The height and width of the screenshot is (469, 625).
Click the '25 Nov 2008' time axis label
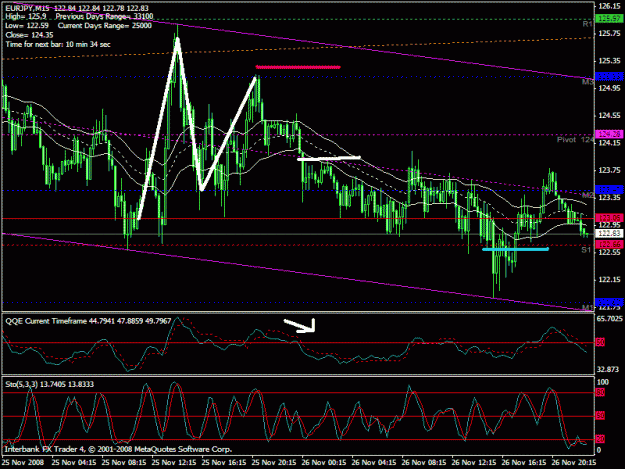click(24, 463)
